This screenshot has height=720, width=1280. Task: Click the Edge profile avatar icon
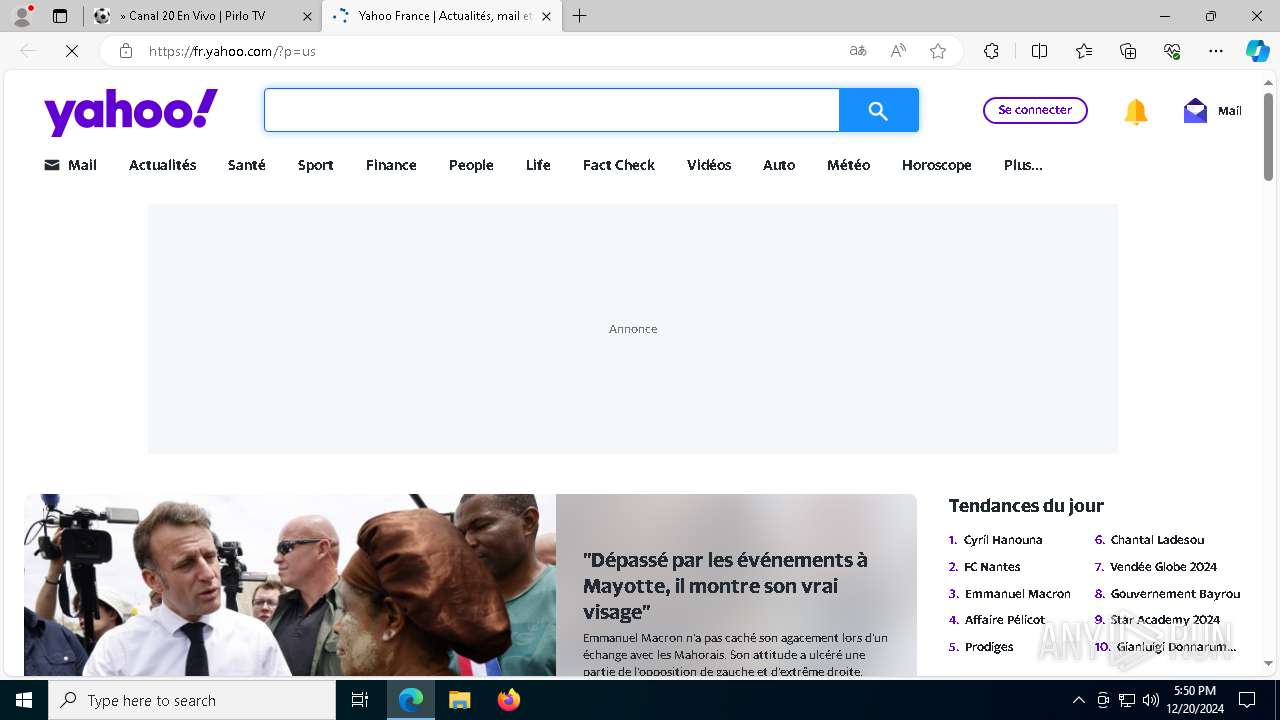pyautogui.click(x=22, y=16)
